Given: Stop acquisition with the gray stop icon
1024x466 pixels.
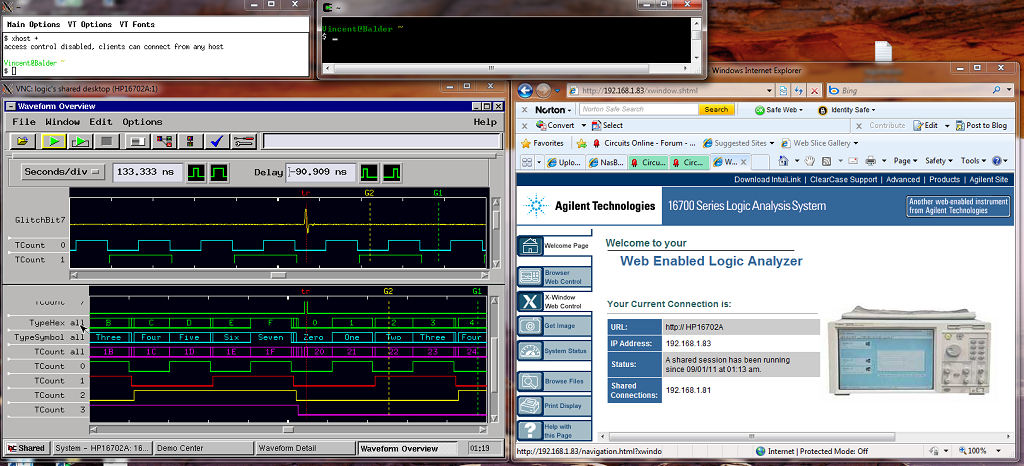Looking at the screenshot, I should tap(108, 141).
